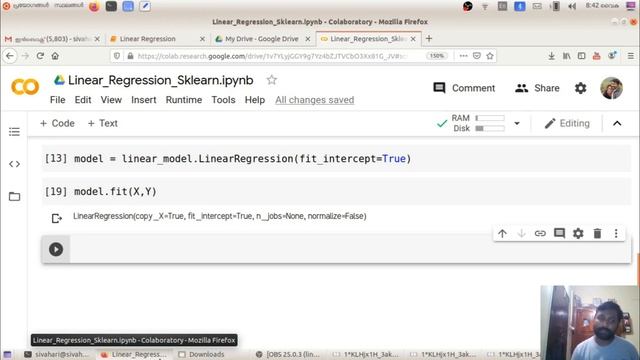The height and width of the screenshot is (360, 640).
Task: Add a comment on the cell
Action: (x=559, y=233)
